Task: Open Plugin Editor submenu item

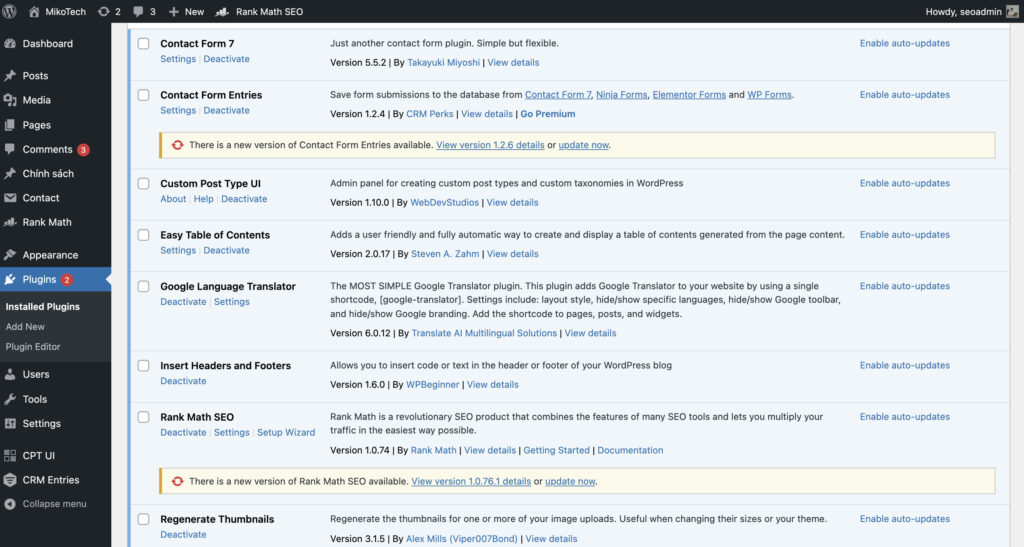Action: point(33,347)
